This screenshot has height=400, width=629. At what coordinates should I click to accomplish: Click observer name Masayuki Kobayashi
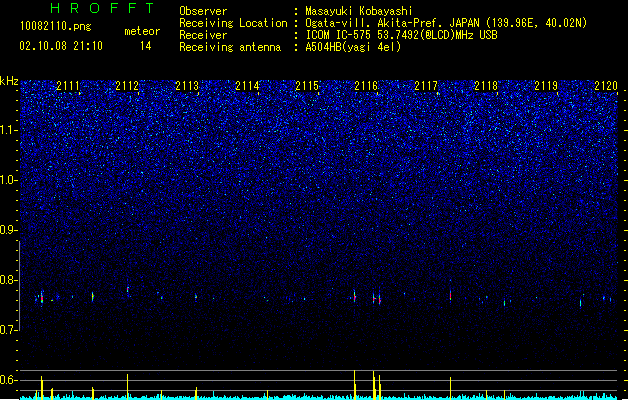point(359,11)
